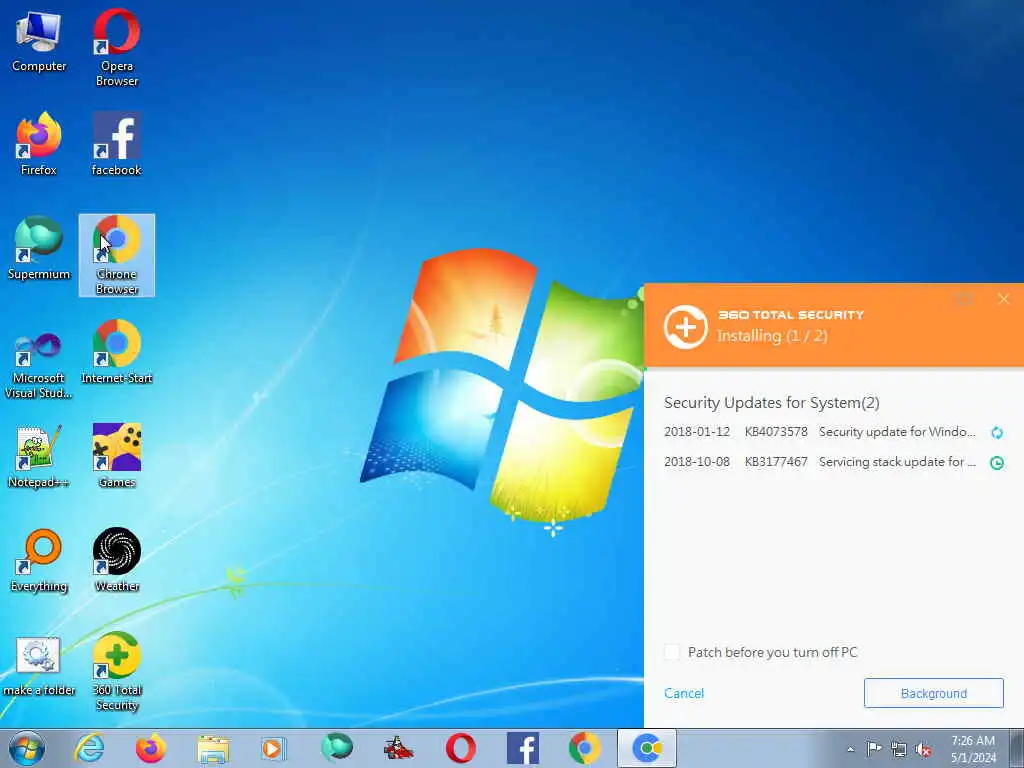Launch Opera Browser from desktop
1024x768 pixels.
(x=117, y=47)
